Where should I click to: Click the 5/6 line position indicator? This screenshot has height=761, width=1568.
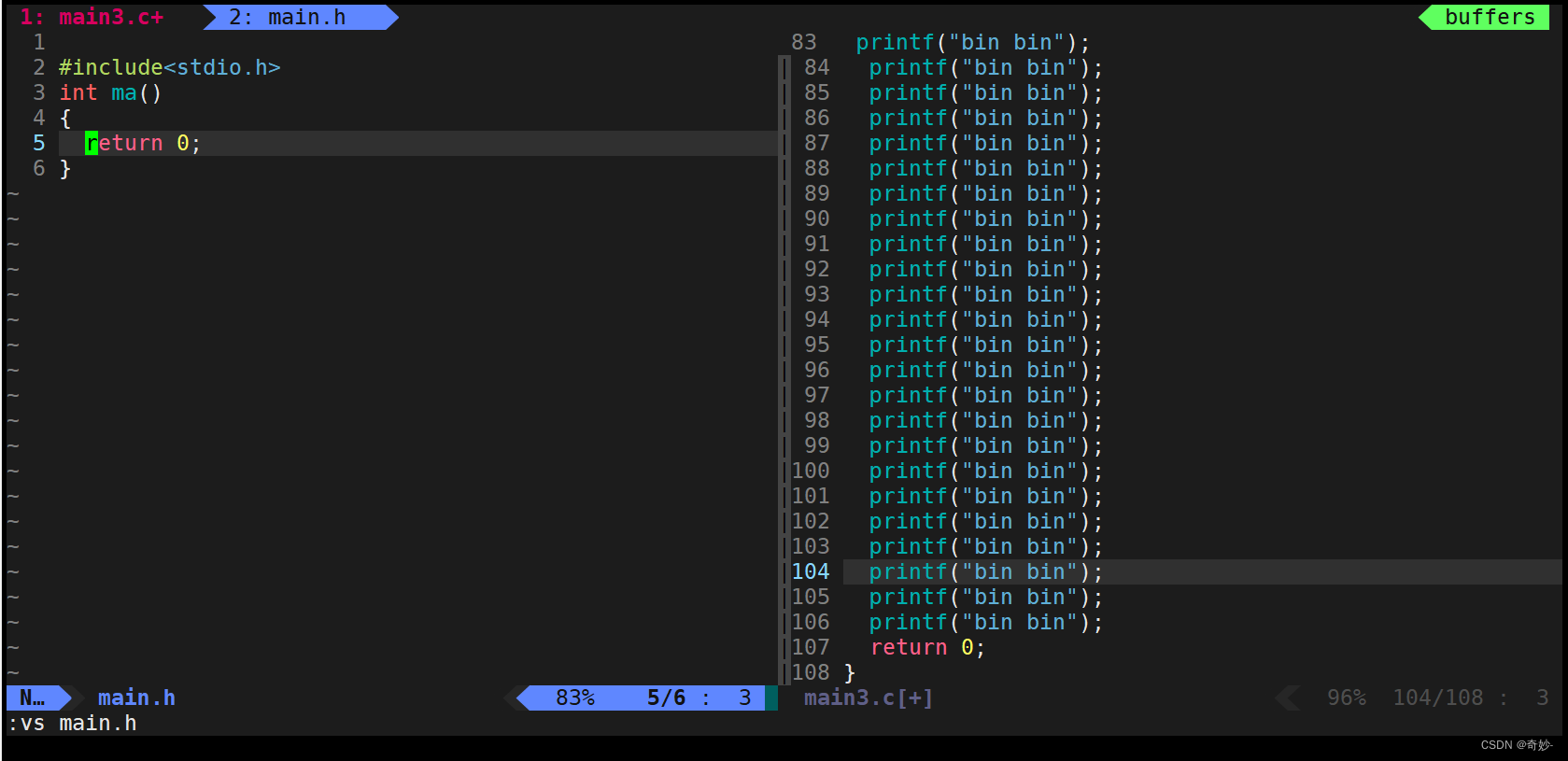[x=666, y=698]
